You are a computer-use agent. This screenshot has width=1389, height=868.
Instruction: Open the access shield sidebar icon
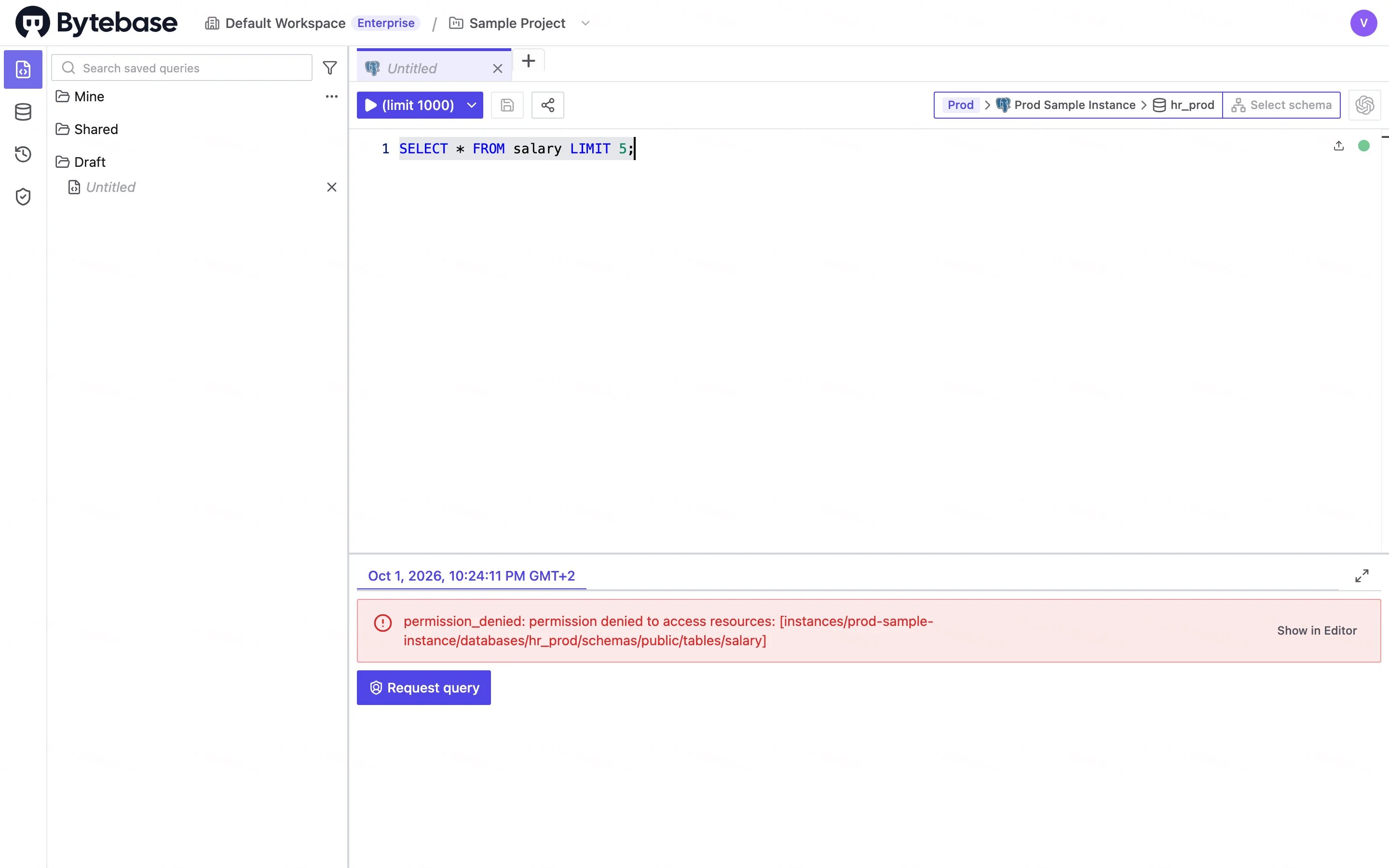coord(23,196)
